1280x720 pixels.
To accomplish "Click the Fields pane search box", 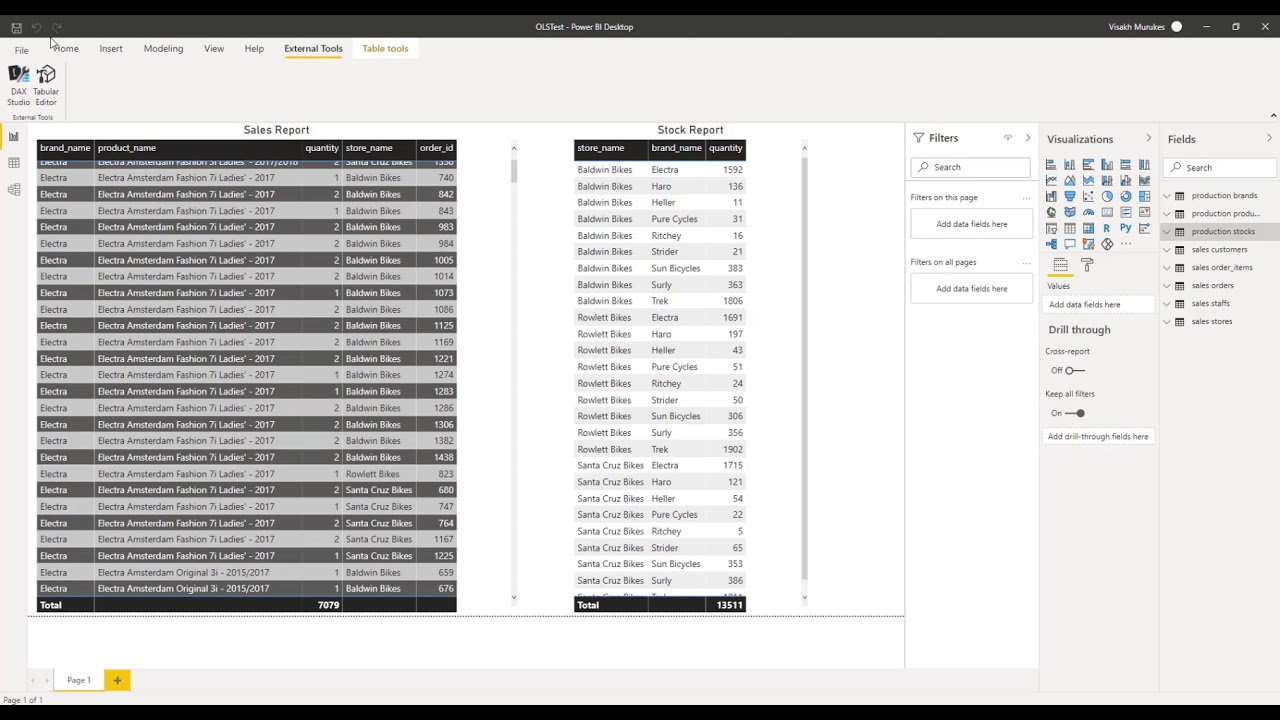I will point(1219,167).
